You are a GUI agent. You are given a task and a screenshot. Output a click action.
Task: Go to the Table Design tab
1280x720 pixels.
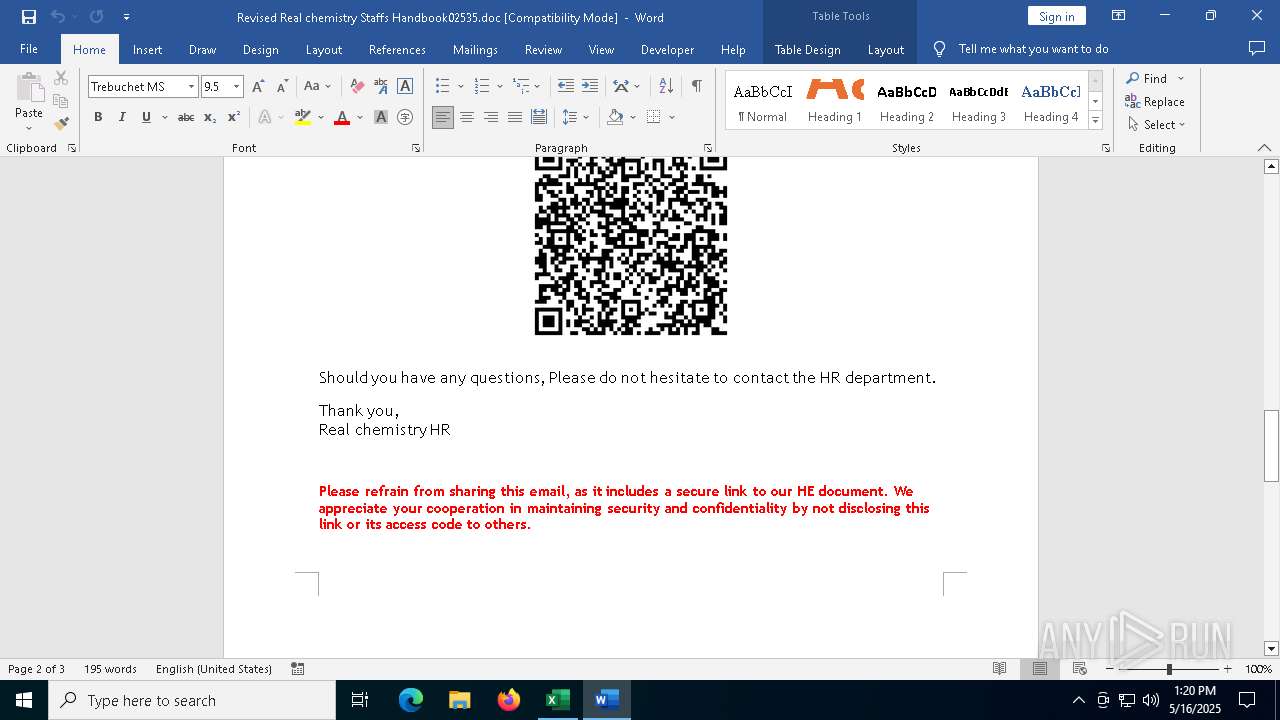807,49
